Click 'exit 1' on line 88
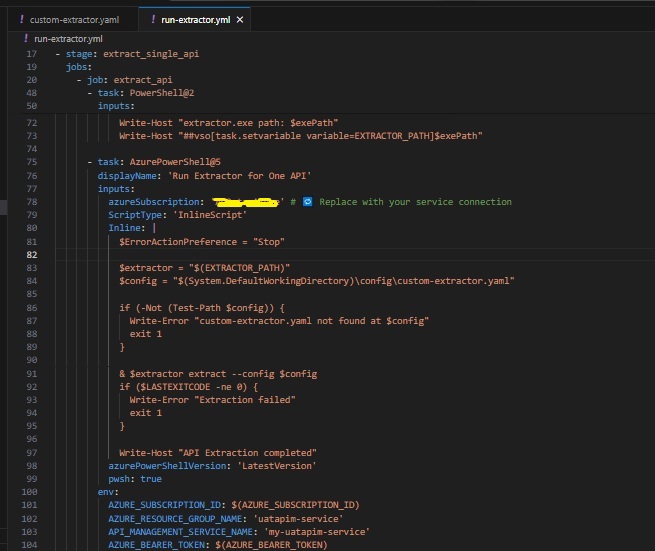655x551 pixels. [x=145, y=334]
